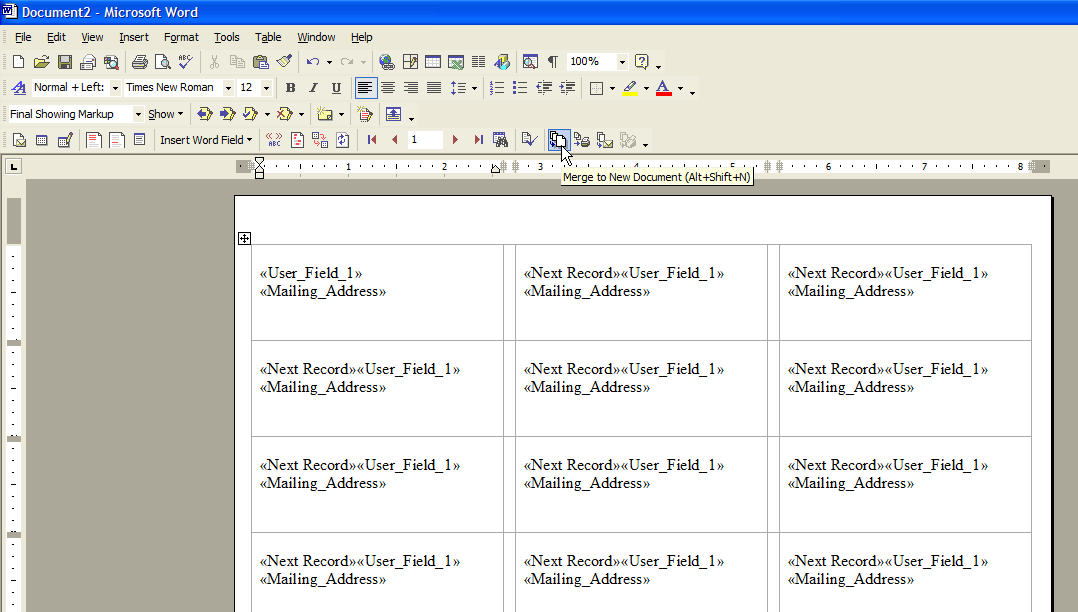Image resolution: width=1078 pixels, height=612 pixels.
Task: Apply red font color
Action: pyautogui.click(x=663, y=88)
